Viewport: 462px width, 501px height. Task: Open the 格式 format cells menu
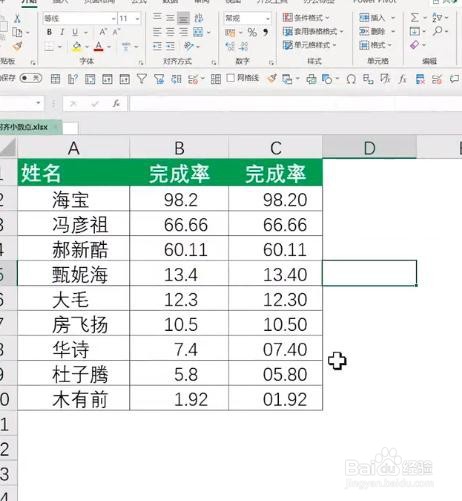375,45
